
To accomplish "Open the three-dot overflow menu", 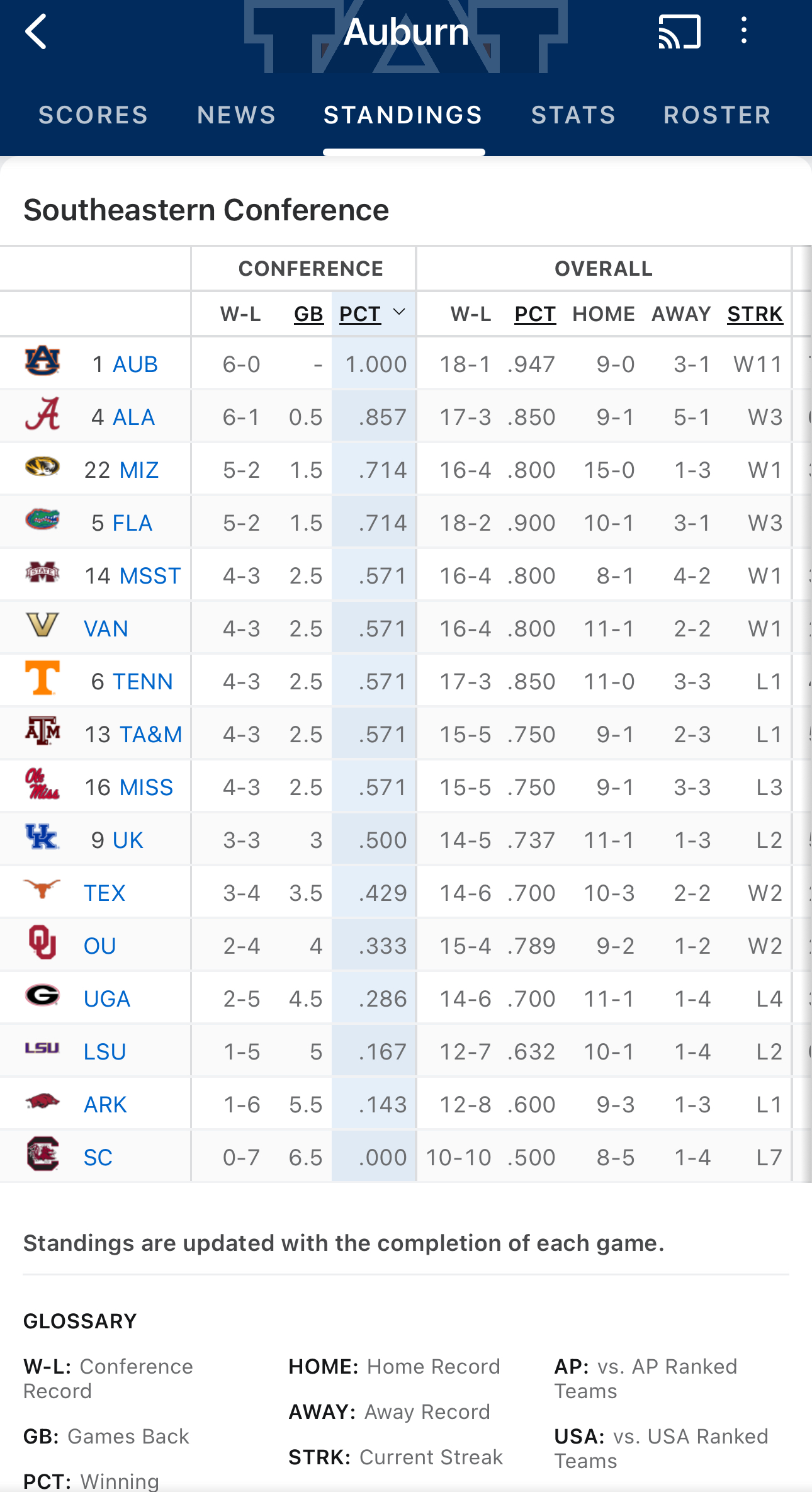I will pyautogui.click(x=744, y=31).
